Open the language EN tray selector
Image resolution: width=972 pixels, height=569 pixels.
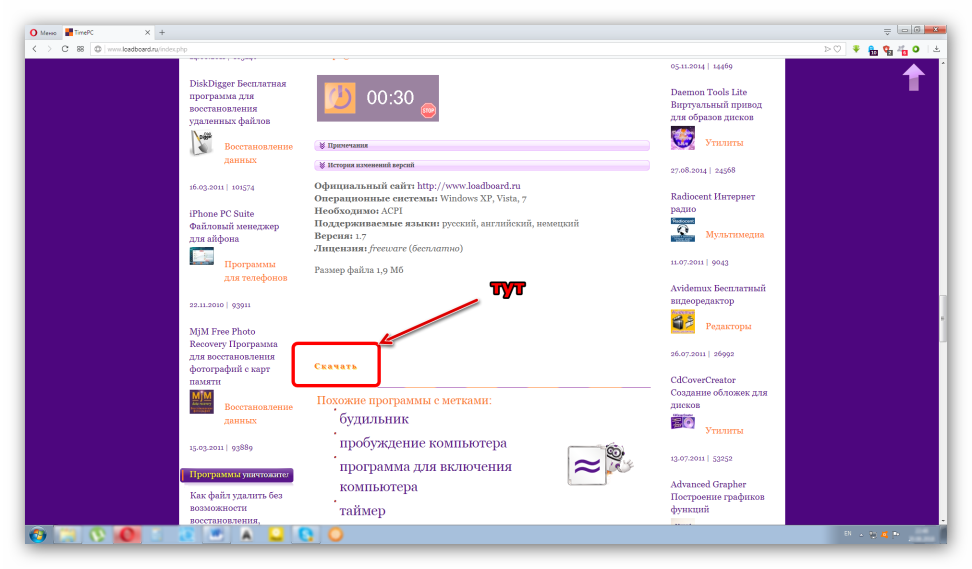coord(847,534)
